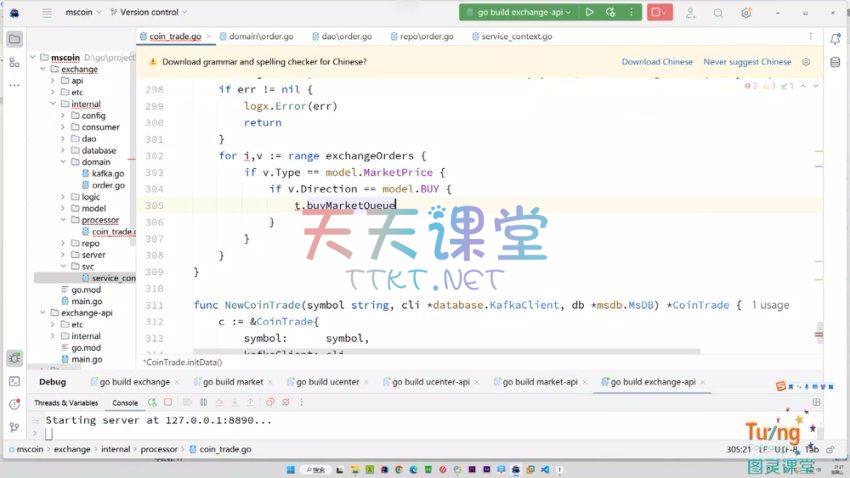Expand the config folder in project tree

[62, 115]
